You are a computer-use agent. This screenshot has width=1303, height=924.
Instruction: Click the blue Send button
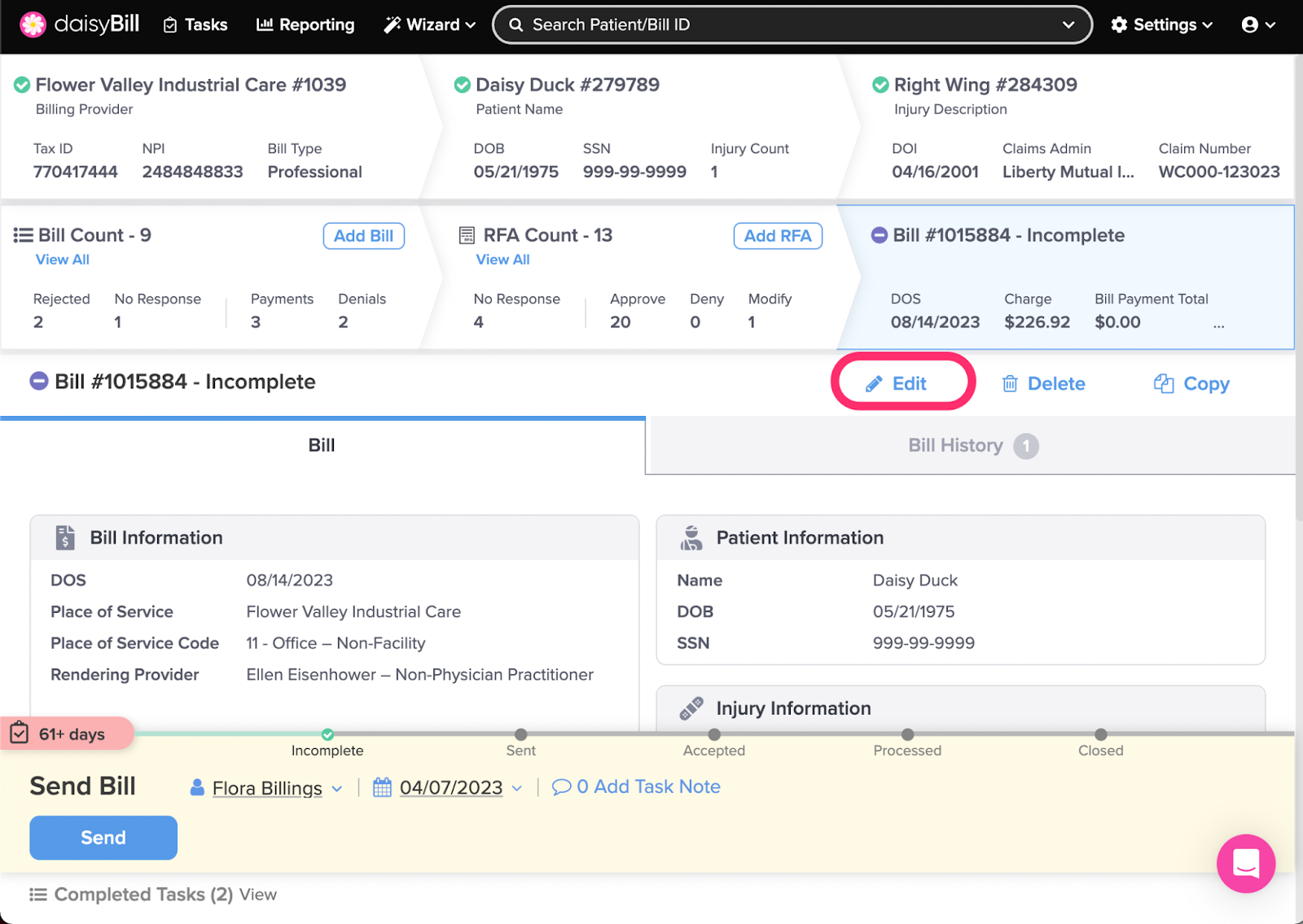[103, 838]
